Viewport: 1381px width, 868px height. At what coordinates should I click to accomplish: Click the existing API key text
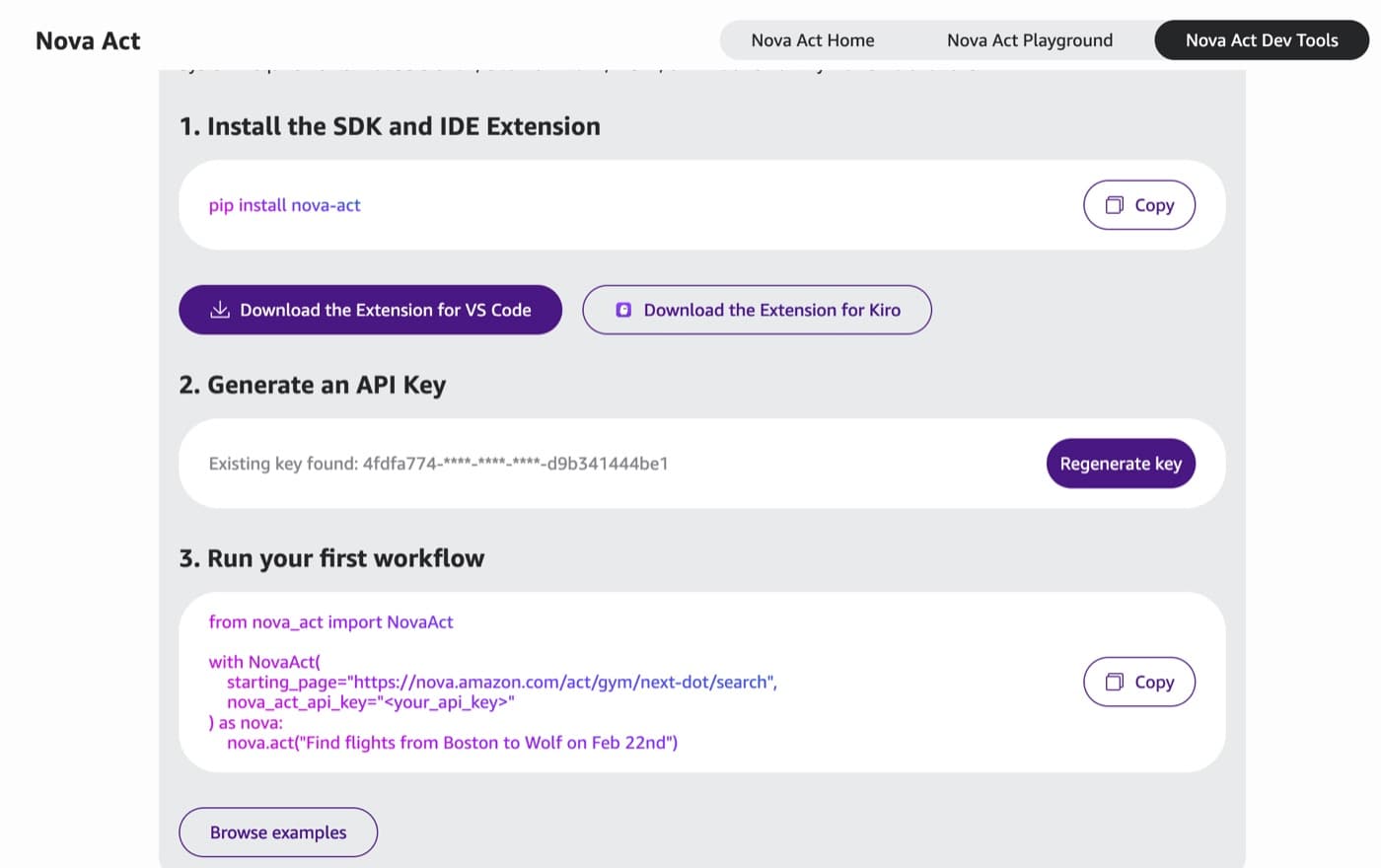click(438, 464)
